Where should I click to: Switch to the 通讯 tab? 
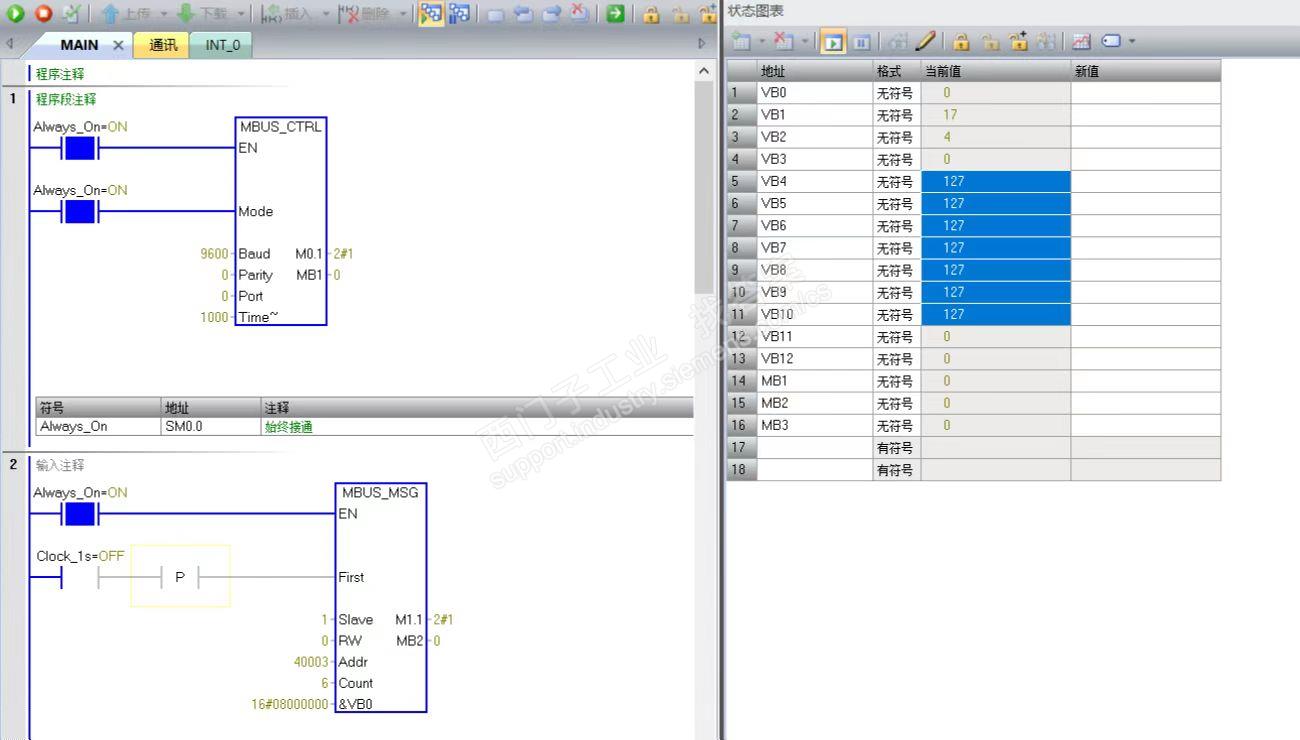162,45
